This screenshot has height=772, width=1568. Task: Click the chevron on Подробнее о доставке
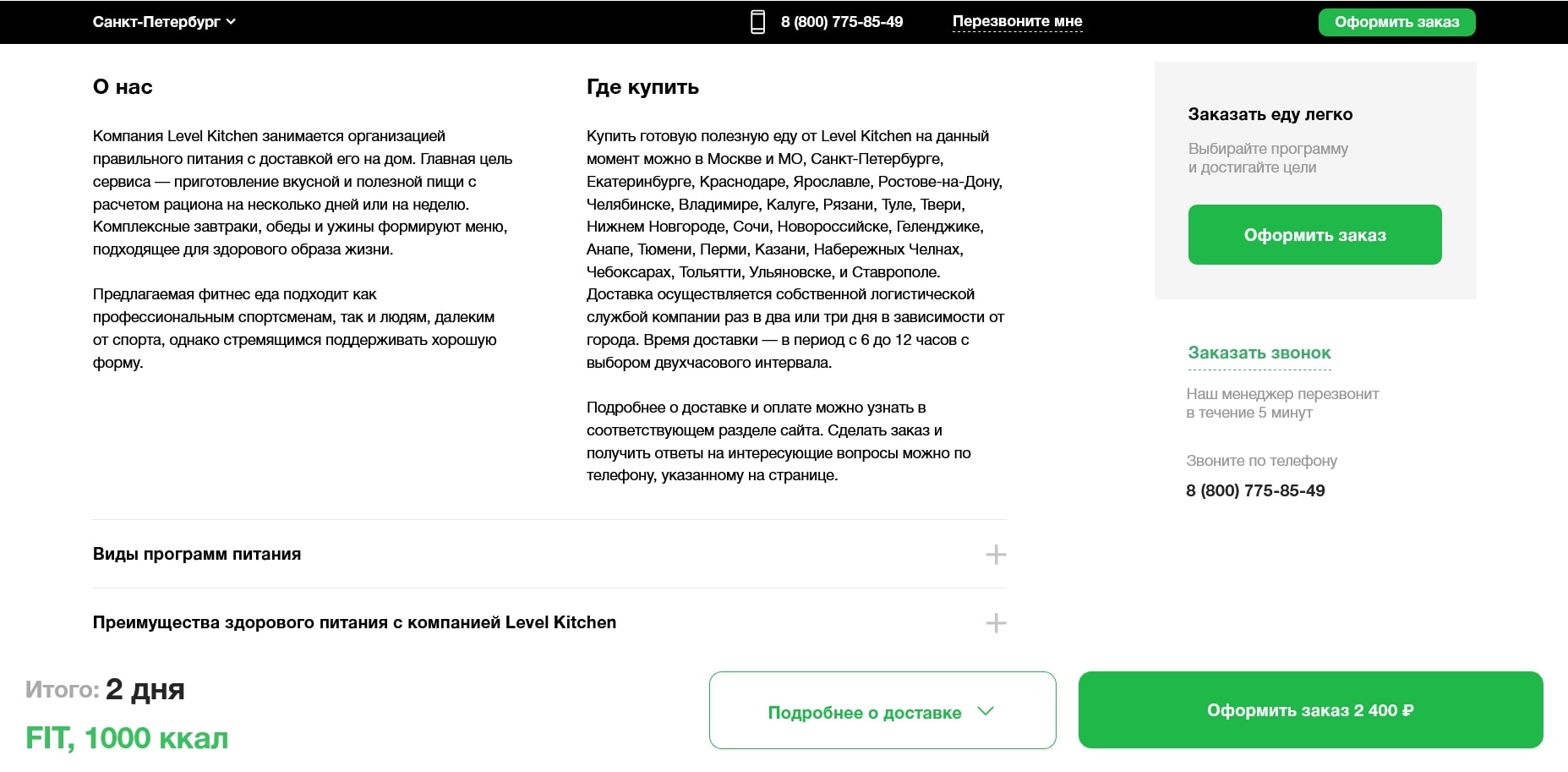point(986,711)
